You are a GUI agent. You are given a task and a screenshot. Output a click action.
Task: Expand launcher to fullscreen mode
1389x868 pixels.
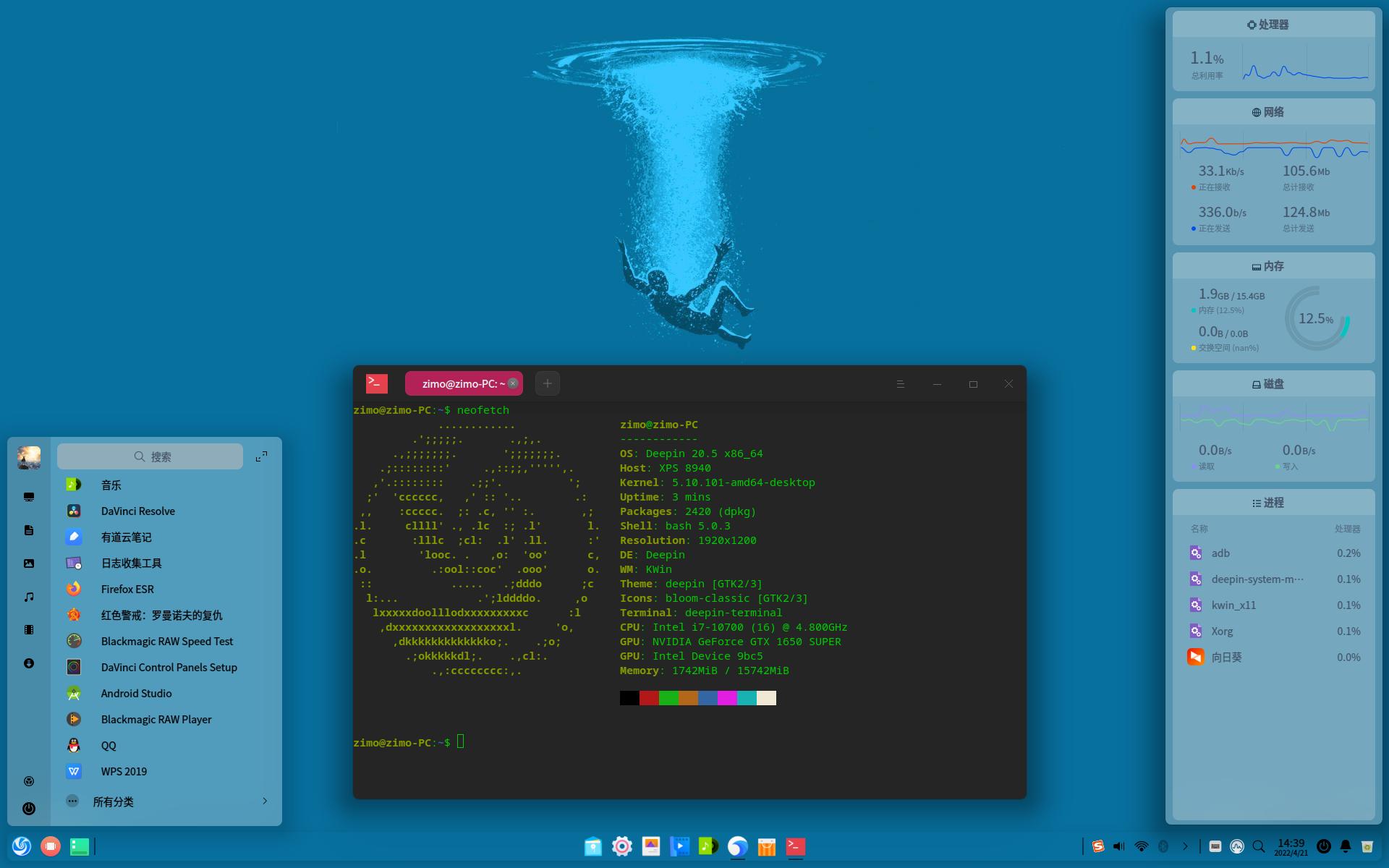262,456
